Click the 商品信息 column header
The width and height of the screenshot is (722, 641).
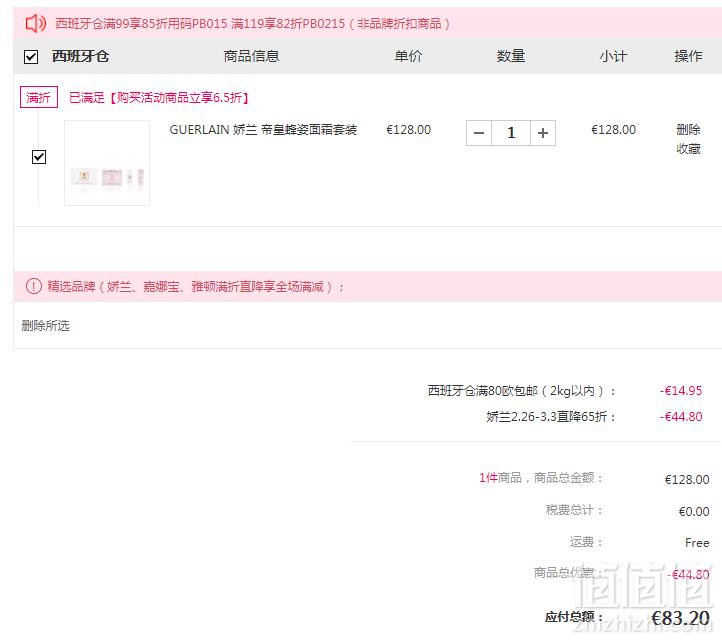coord(251,56)
